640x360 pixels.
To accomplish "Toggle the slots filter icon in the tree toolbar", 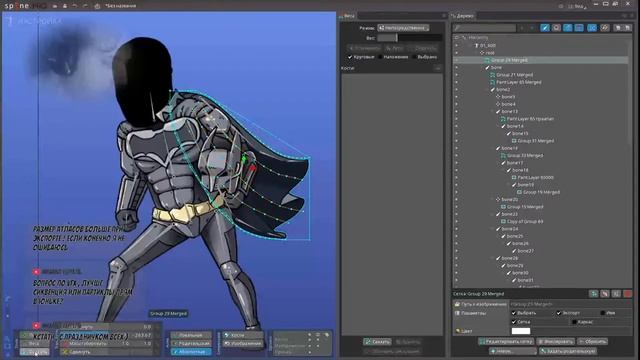I will point(556,28).
